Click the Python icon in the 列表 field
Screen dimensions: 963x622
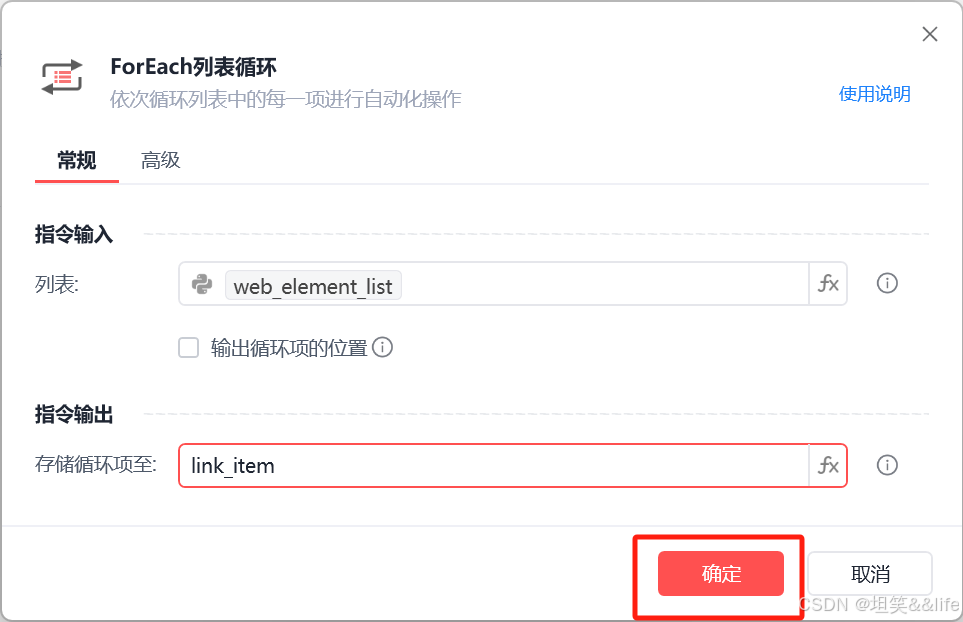[202, 284]
